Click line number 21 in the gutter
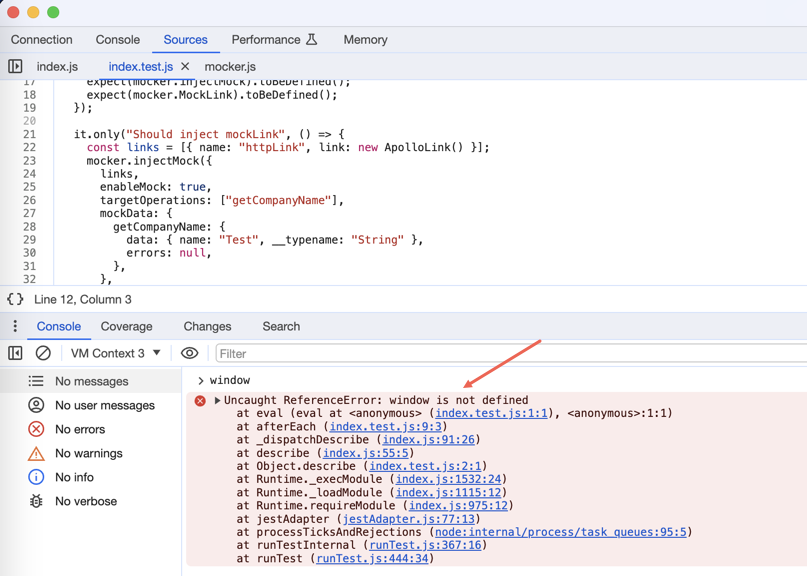The height and width of the screenshot is (576, 807). pos(29,134)
